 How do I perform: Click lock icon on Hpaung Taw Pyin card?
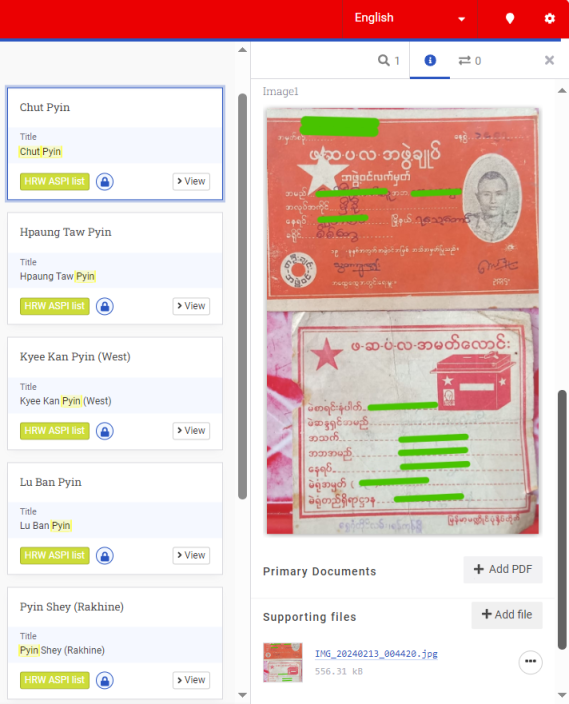coord(105,307)
